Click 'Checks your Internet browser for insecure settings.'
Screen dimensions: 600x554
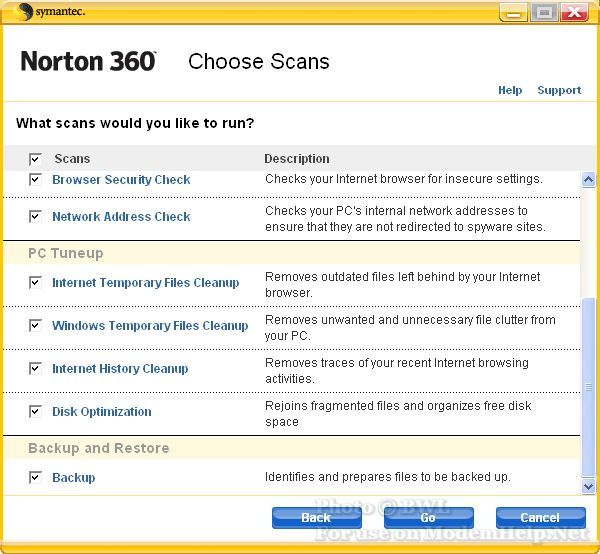coord(404,179)
